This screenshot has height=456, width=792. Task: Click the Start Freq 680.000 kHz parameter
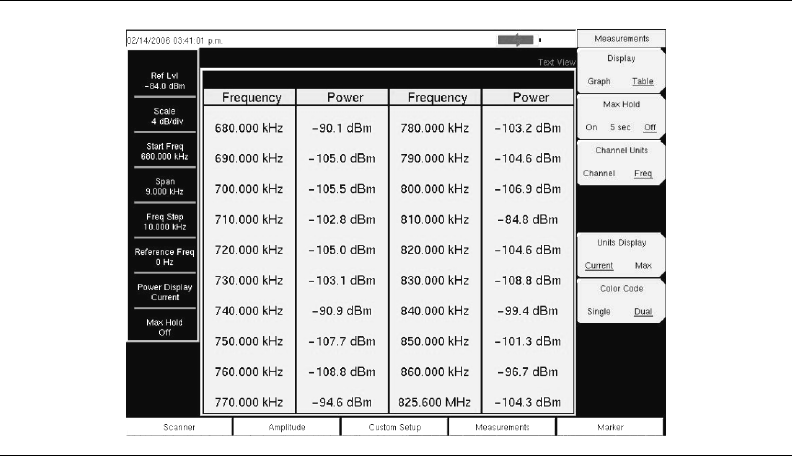165,151
